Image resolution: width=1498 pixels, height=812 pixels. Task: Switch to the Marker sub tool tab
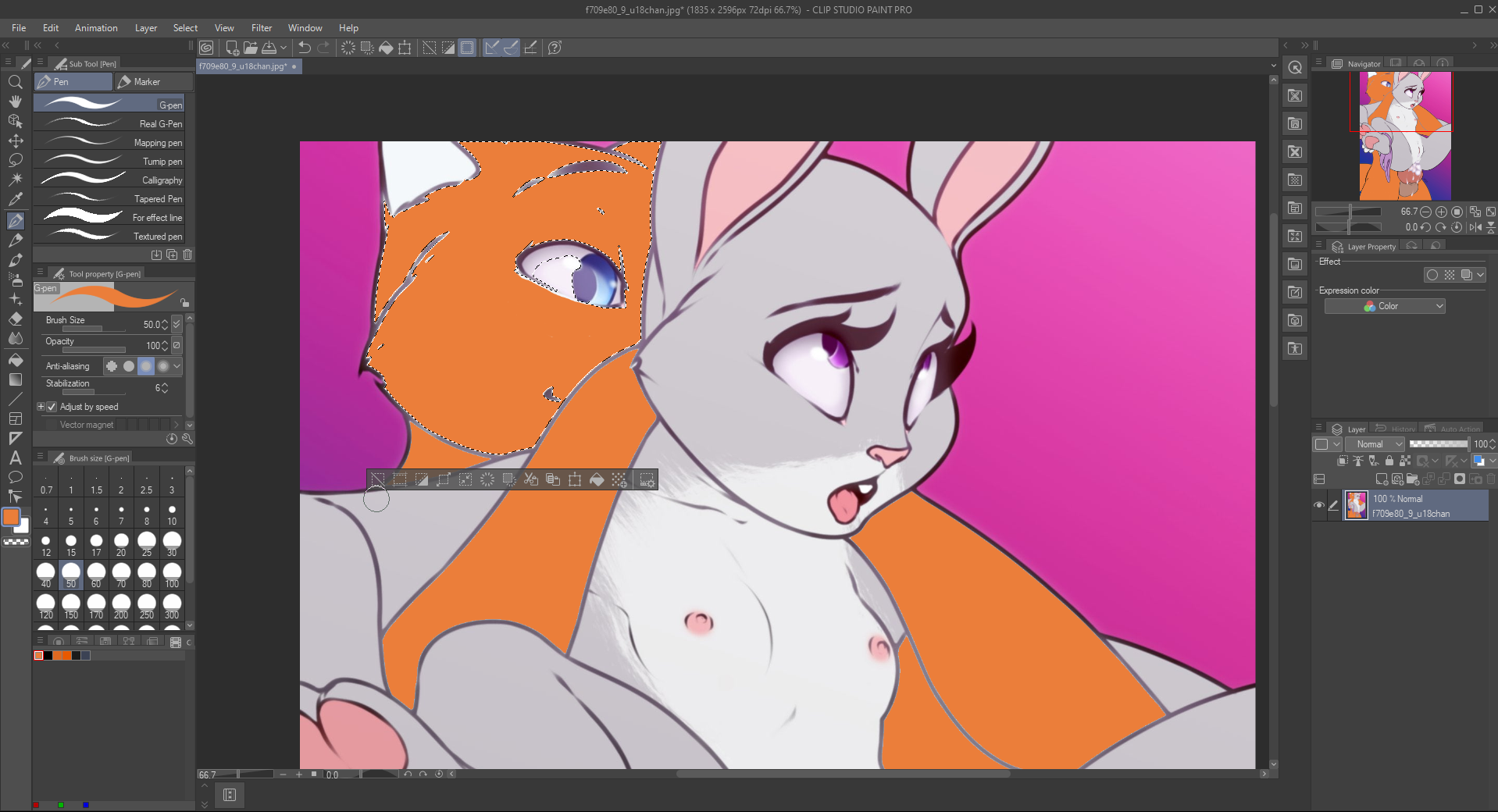pyautogui.click(x=153, y=82)
